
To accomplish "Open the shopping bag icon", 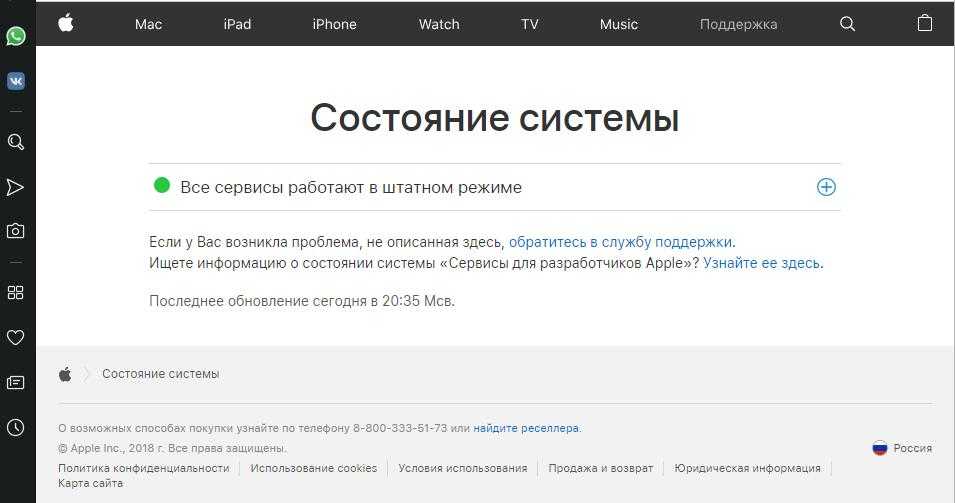I will coord(925,24).
